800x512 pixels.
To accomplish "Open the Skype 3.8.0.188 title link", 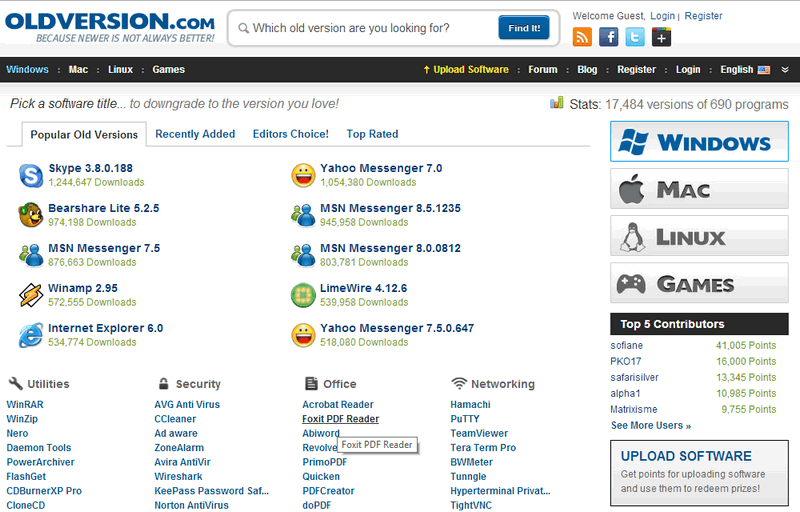I will [x=91, y=168].
